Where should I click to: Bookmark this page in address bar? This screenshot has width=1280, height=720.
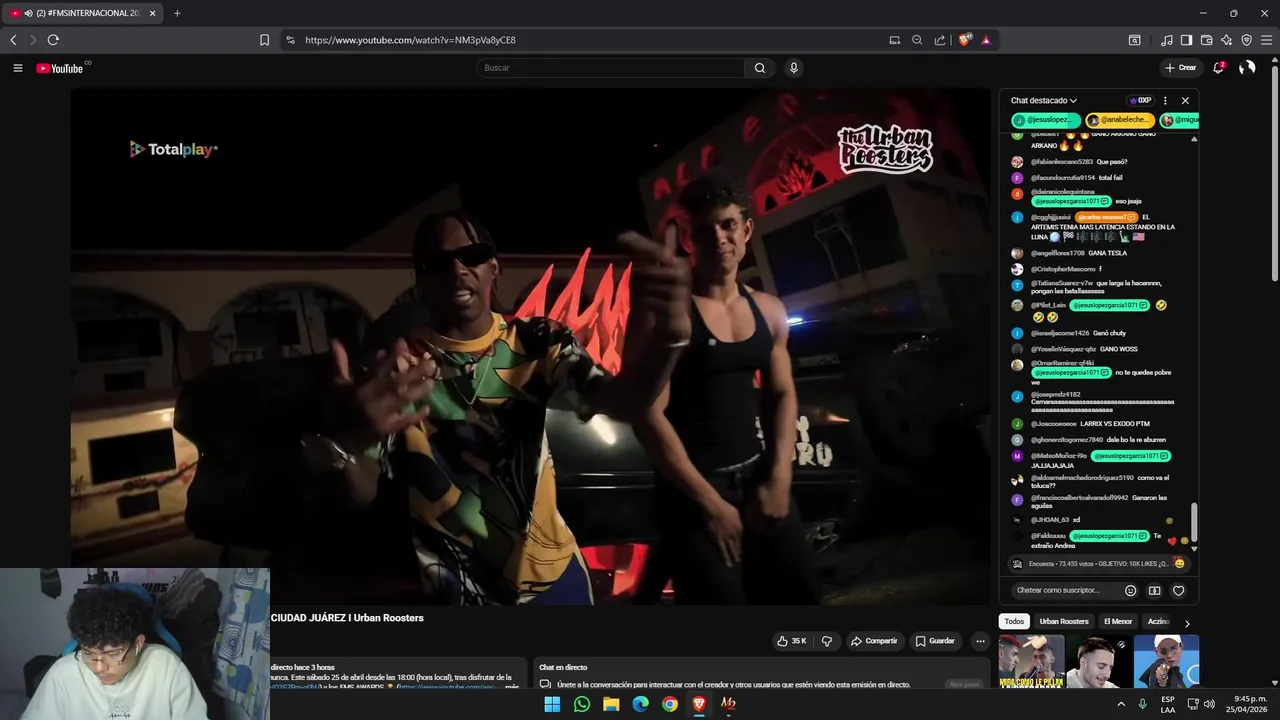pos(264,40)
